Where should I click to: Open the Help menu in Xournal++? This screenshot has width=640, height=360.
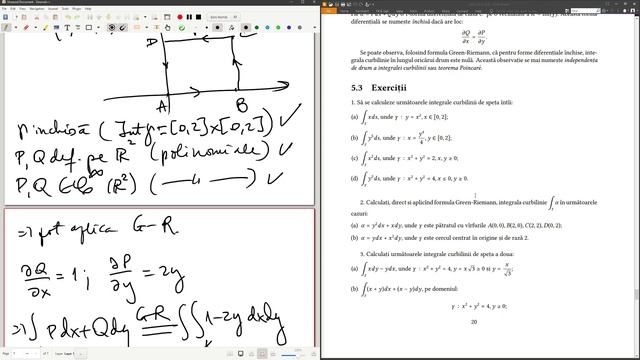pyautogui.click(x=88, y=9)
